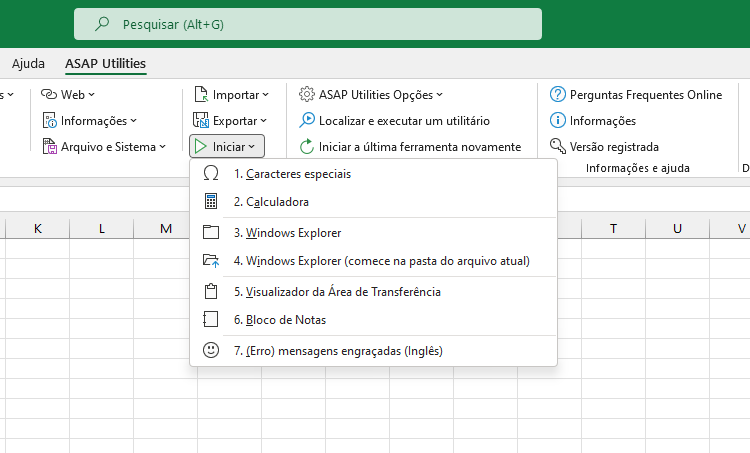Open 3. Windows Explorer menu entry
750x453 pixels.
point(373,232)
